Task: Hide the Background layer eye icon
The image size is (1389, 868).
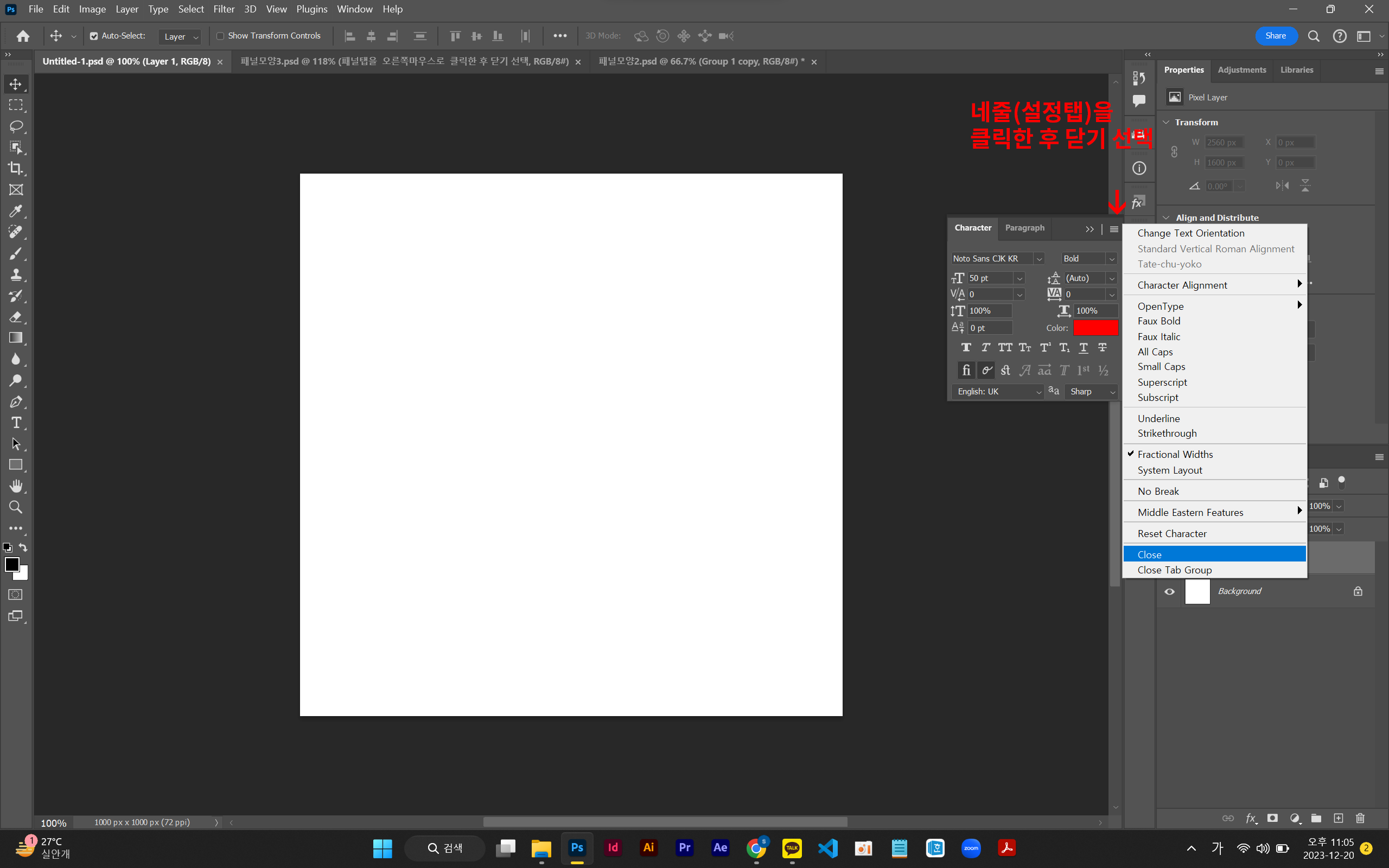Action: pos(1169,591)
